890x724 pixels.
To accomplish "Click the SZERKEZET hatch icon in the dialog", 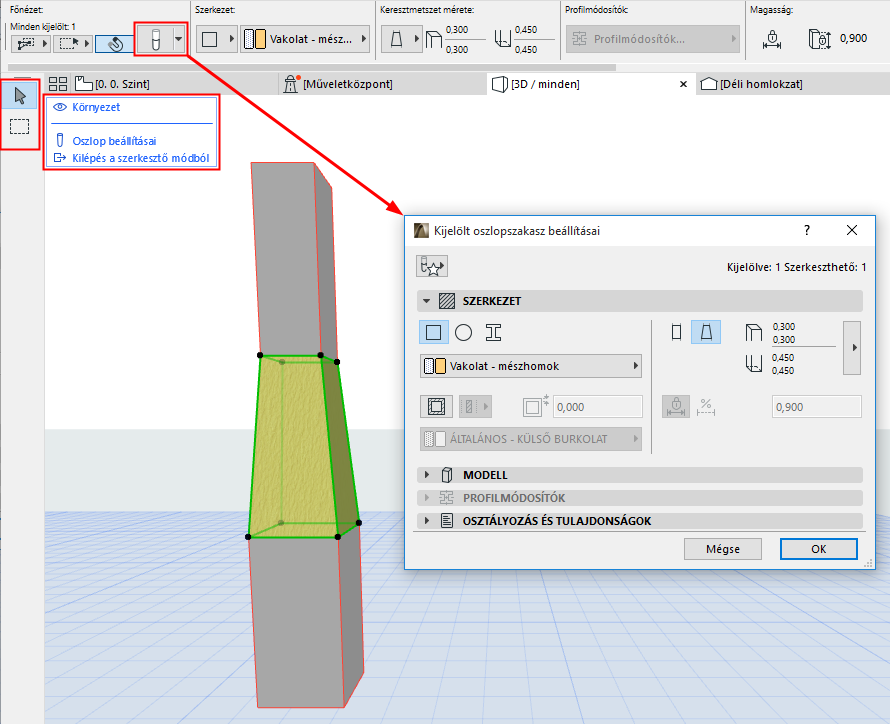I will 447,301.
